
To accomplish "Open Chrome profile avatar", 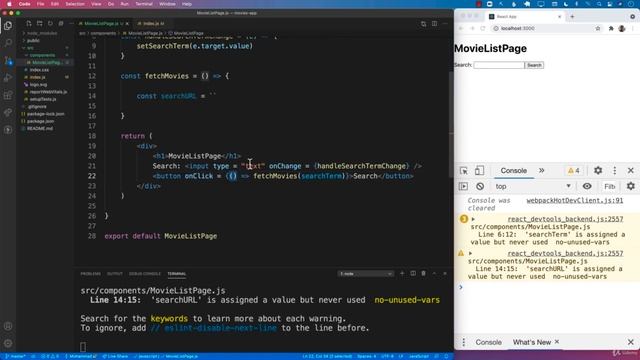I will click(x=622, y=29).
